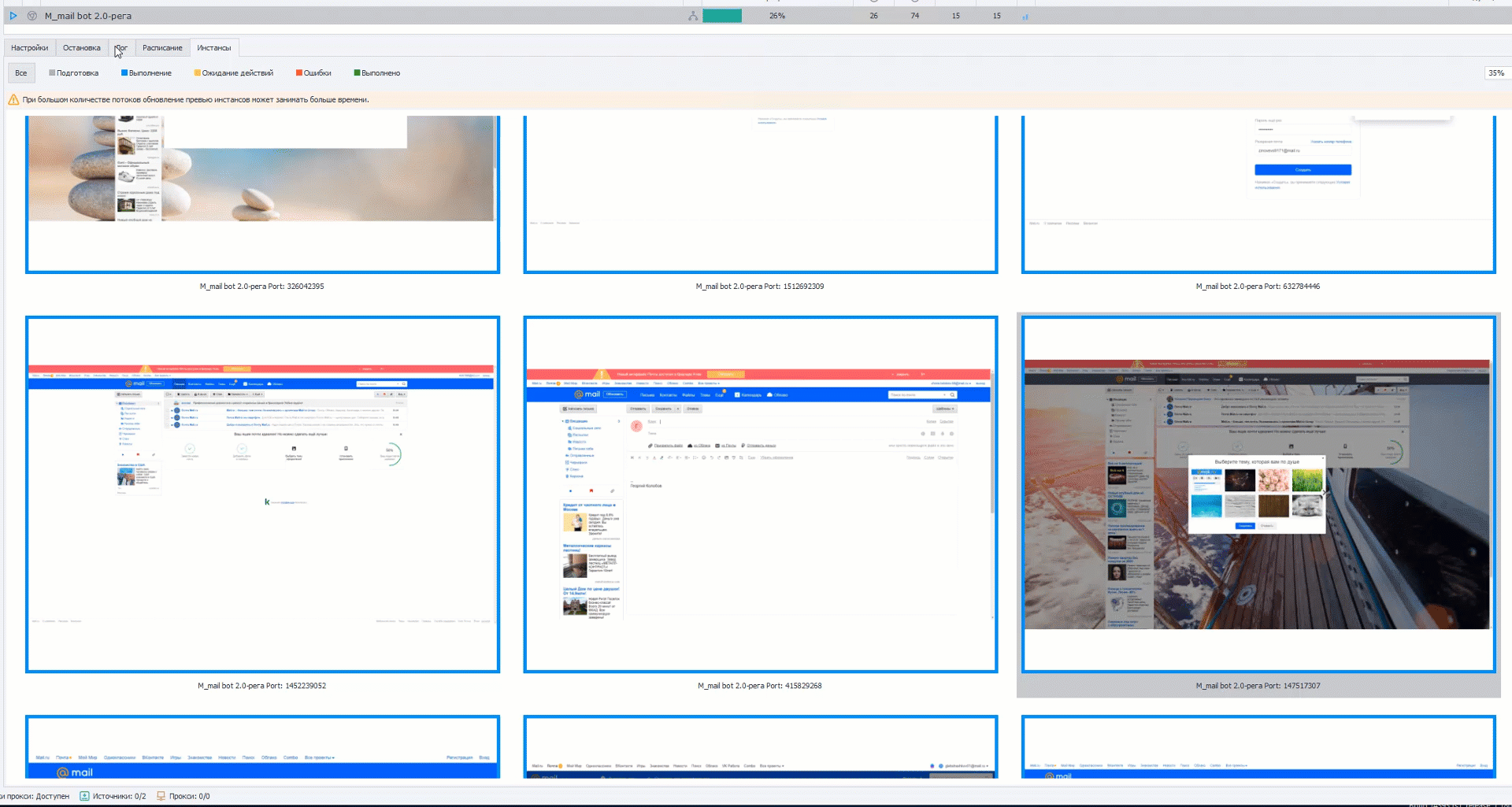Click label 'M_mail bot 2.0-pera Port: 147517307'
The image size is (1512, 807).
pyautogui.click(x=1258, y=686)
